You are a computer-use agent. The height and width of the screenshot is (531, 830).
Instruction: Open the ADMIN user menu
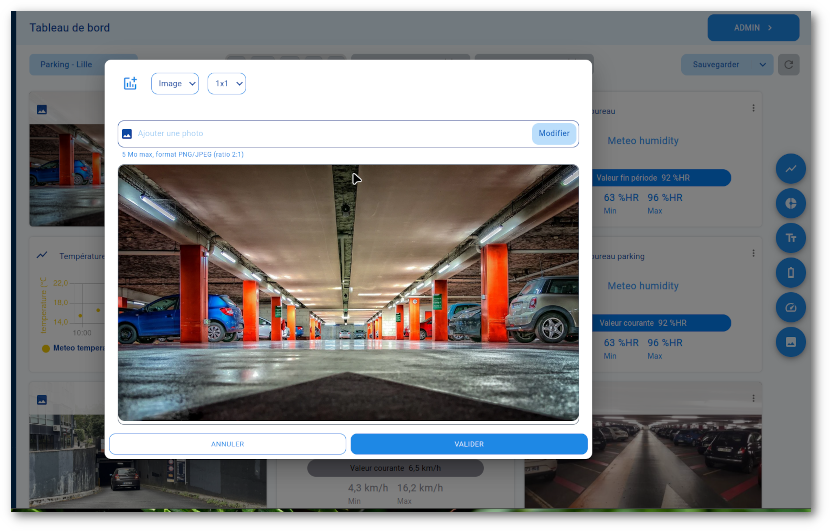point(752,28)
